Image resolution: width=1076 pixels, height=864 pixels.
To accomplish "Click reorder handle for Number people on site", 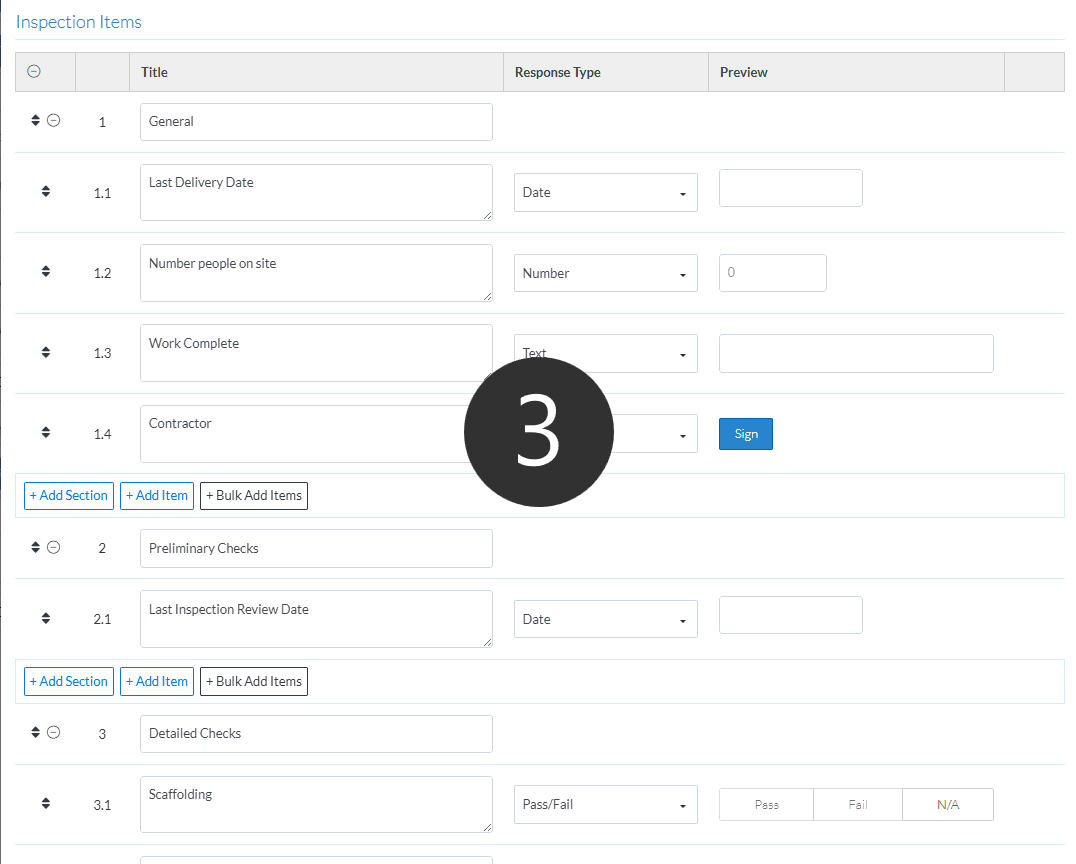I will pos(45,272).
